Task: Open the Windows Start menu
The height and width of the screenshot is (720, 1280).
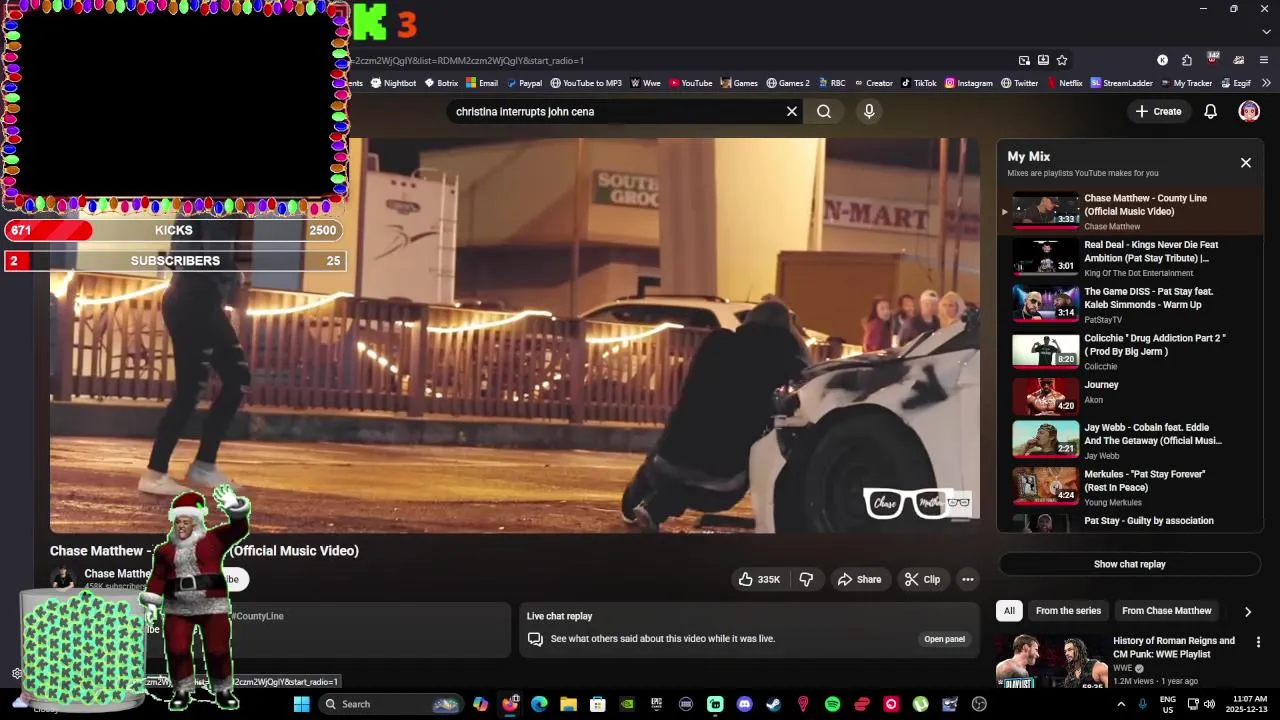Action: tap(301, 704)
